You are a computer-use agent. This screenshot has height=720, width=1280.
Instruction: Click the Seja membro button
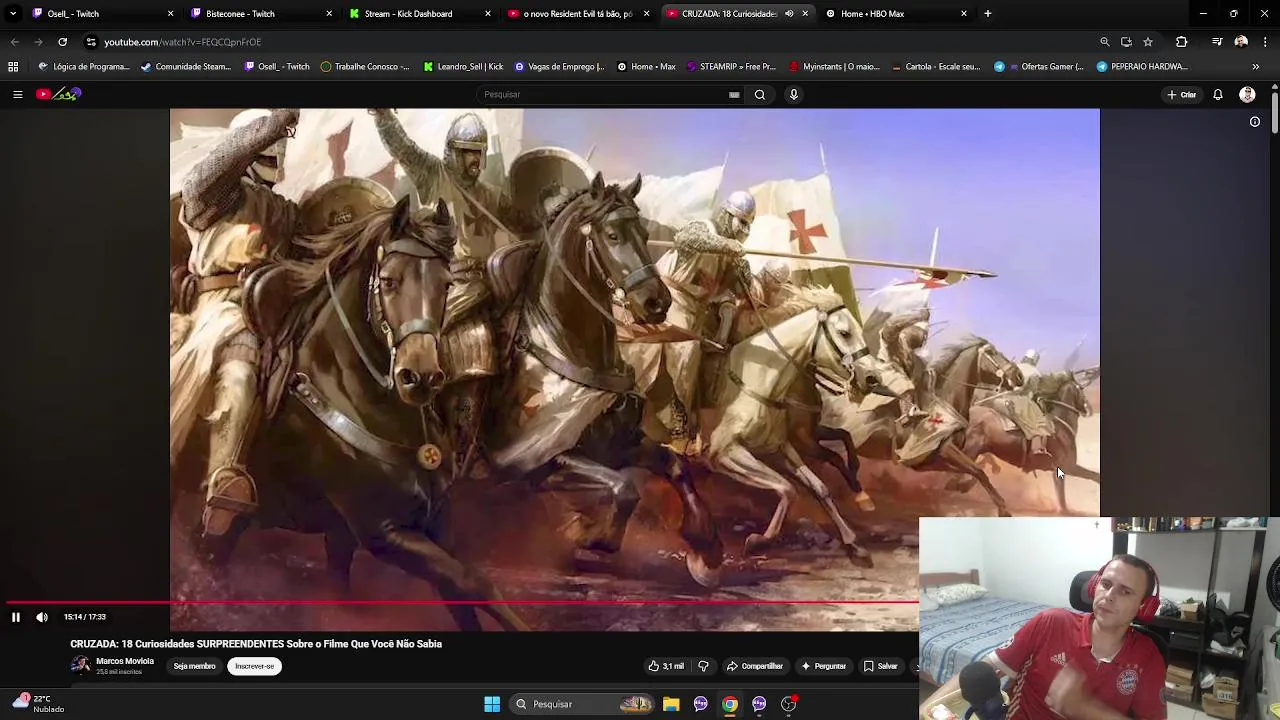coord(194,666)
